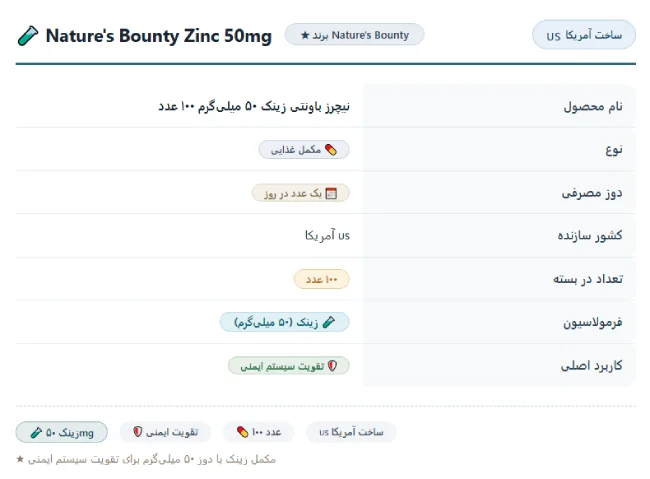Click the Nature's Bounty Zinc 50mg title

(159, 36)
